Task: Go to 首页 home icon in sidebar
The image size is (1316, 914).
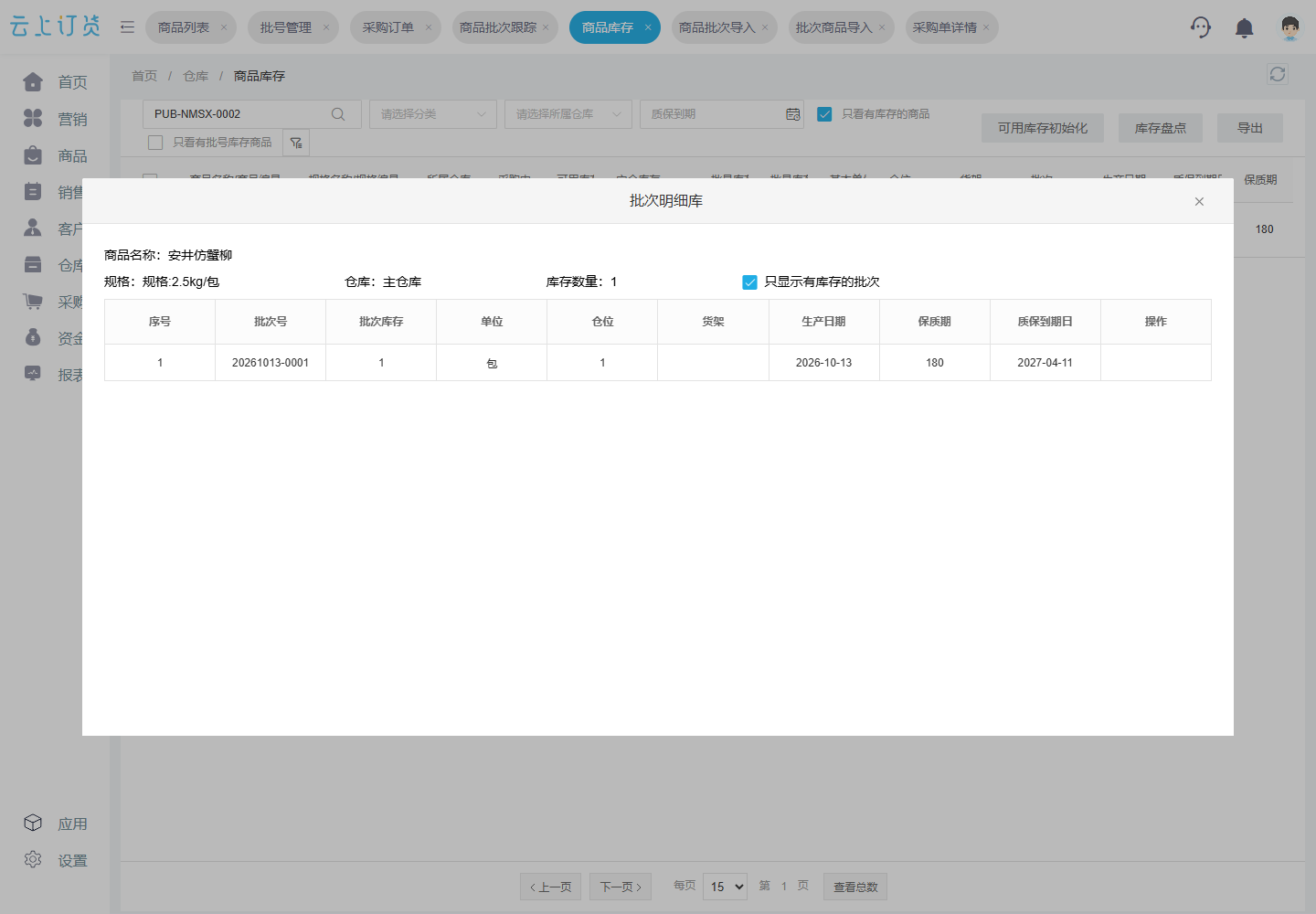Action: coord(33,82)
